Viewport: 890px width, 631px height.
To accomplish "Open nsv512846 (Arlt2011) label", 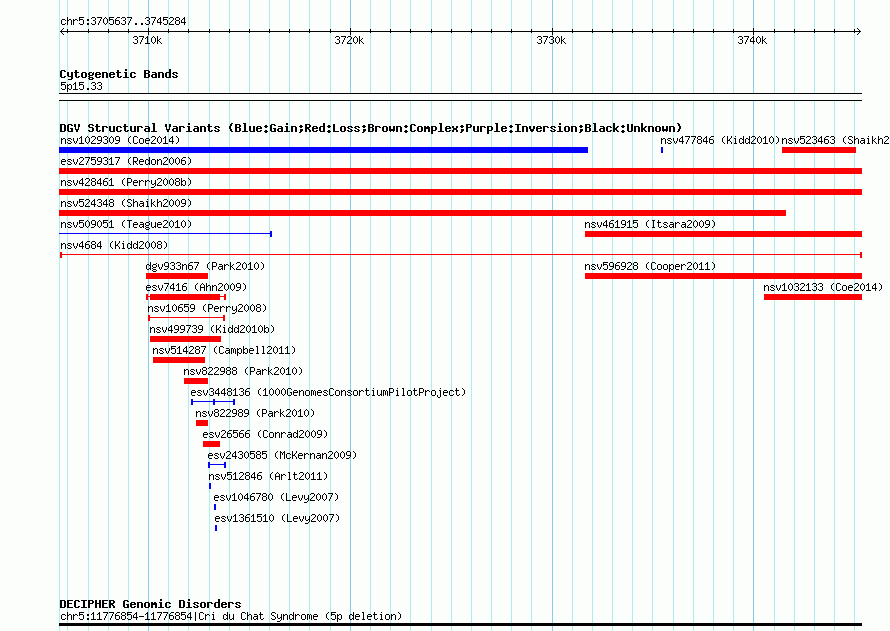I will pyautogui.click(x=268, y=476).
